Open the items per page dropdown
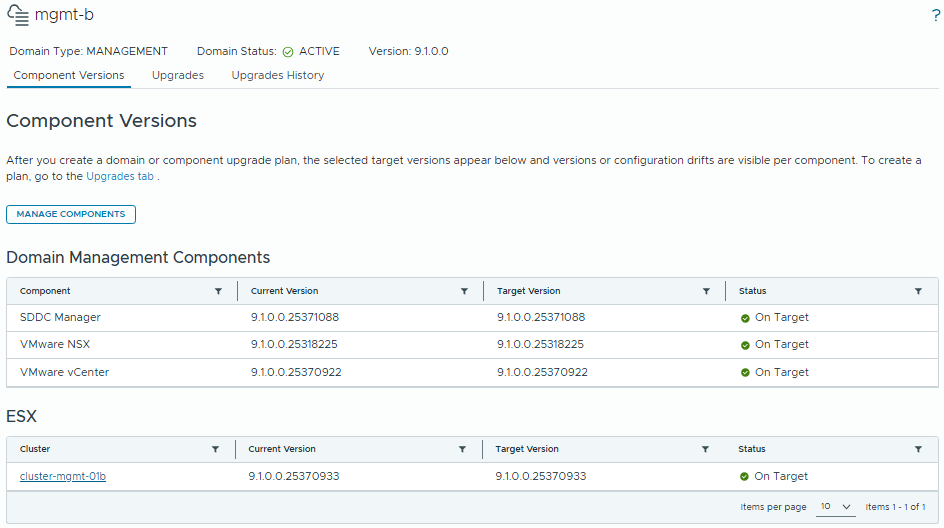The width and height of the screenshot is (944, 528). point(836,507)
